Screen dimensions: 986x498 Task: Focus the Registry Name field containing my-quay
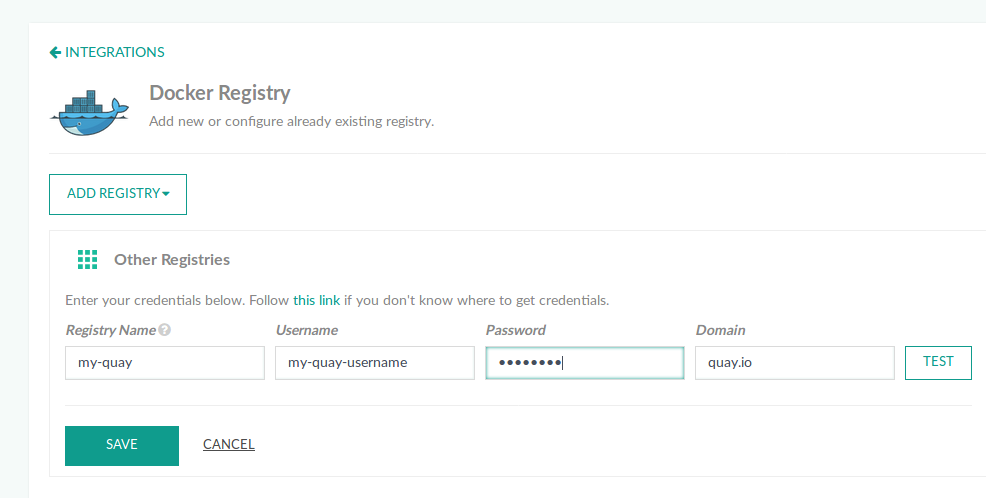click(x=164, y=363)
